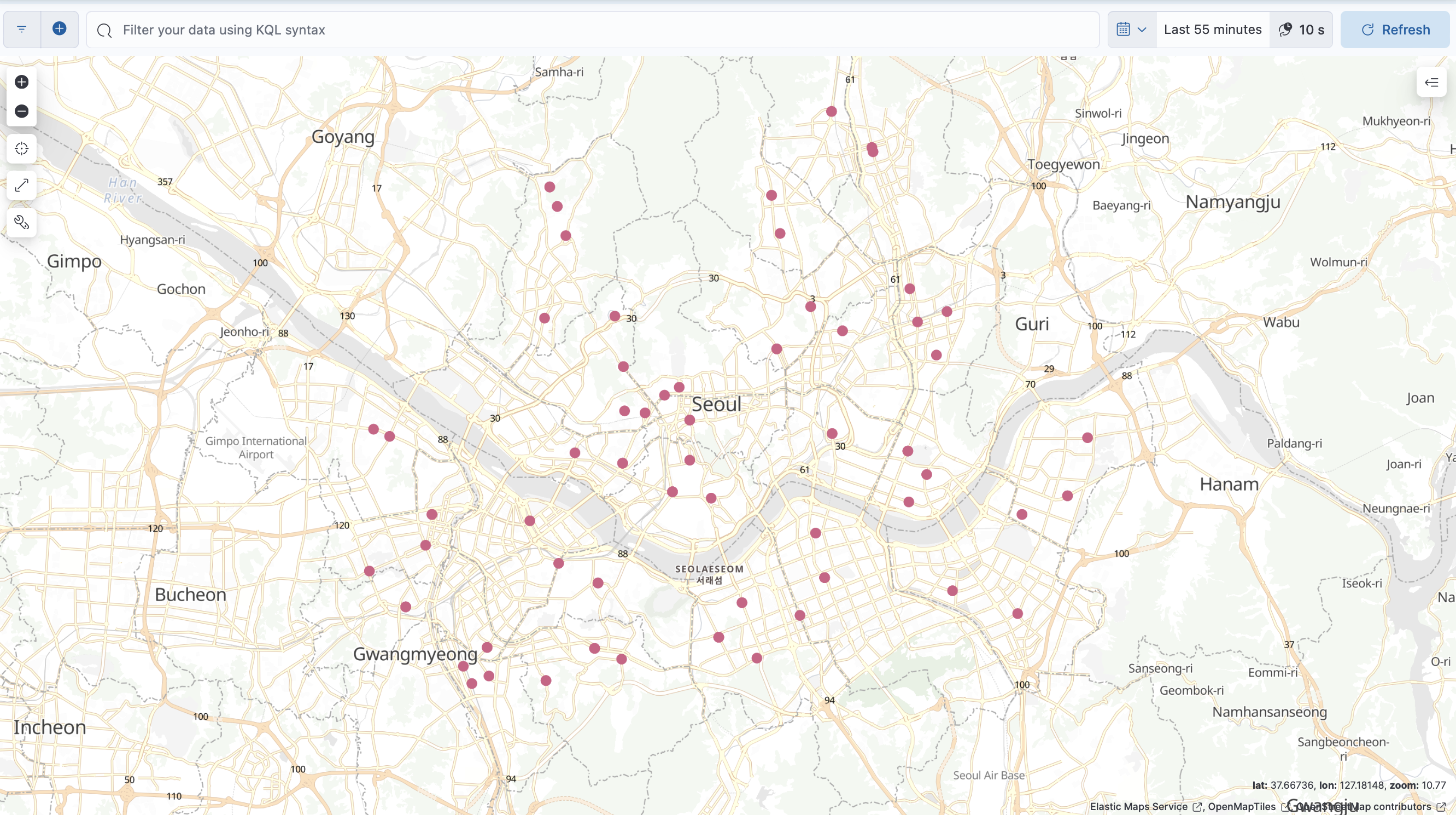Expand the layers panel toggle
Image resolution: width=1456 pixels, height=815 pixels.
[x=1431, y=83]
